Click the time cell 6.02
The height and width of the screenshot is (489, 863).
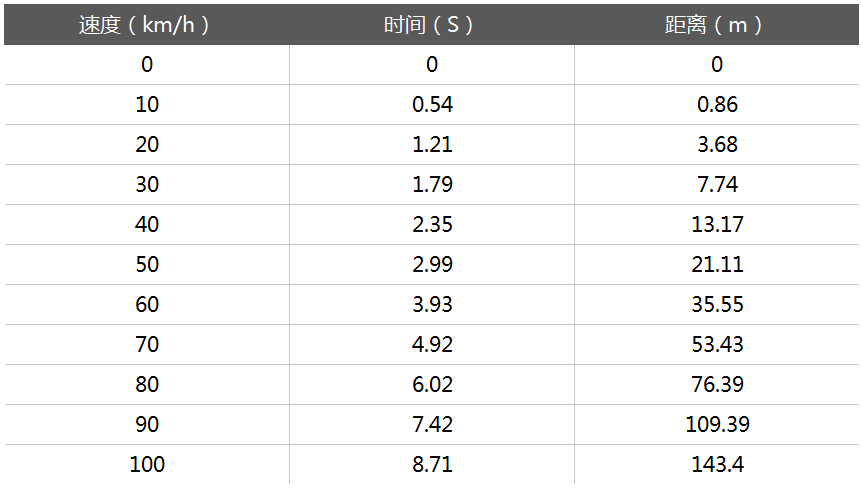432,385
